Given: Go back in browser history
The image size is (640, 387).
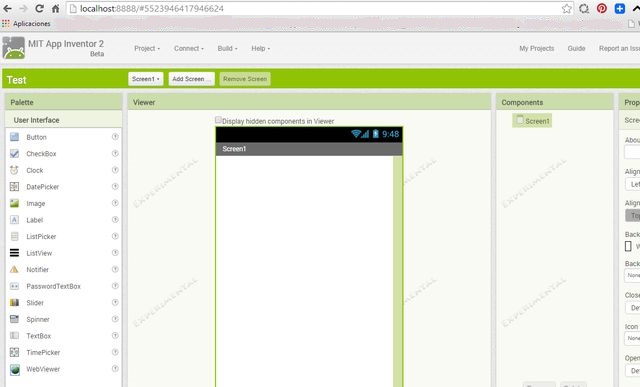Looking at the screenshot, I should click(7, 9).
